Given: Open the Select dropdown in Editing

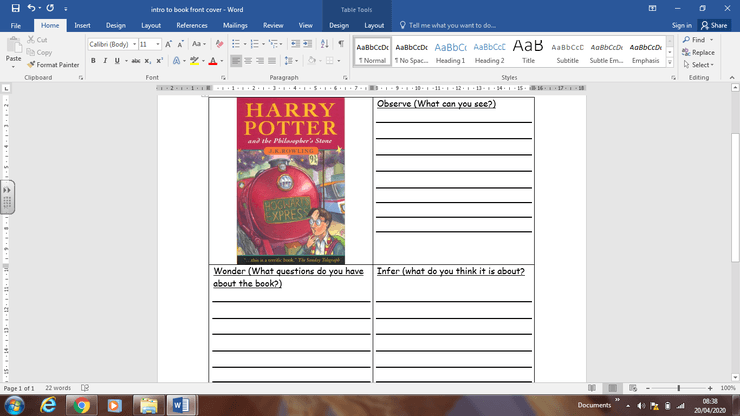Looking at the screenshot, I should 698,65.
